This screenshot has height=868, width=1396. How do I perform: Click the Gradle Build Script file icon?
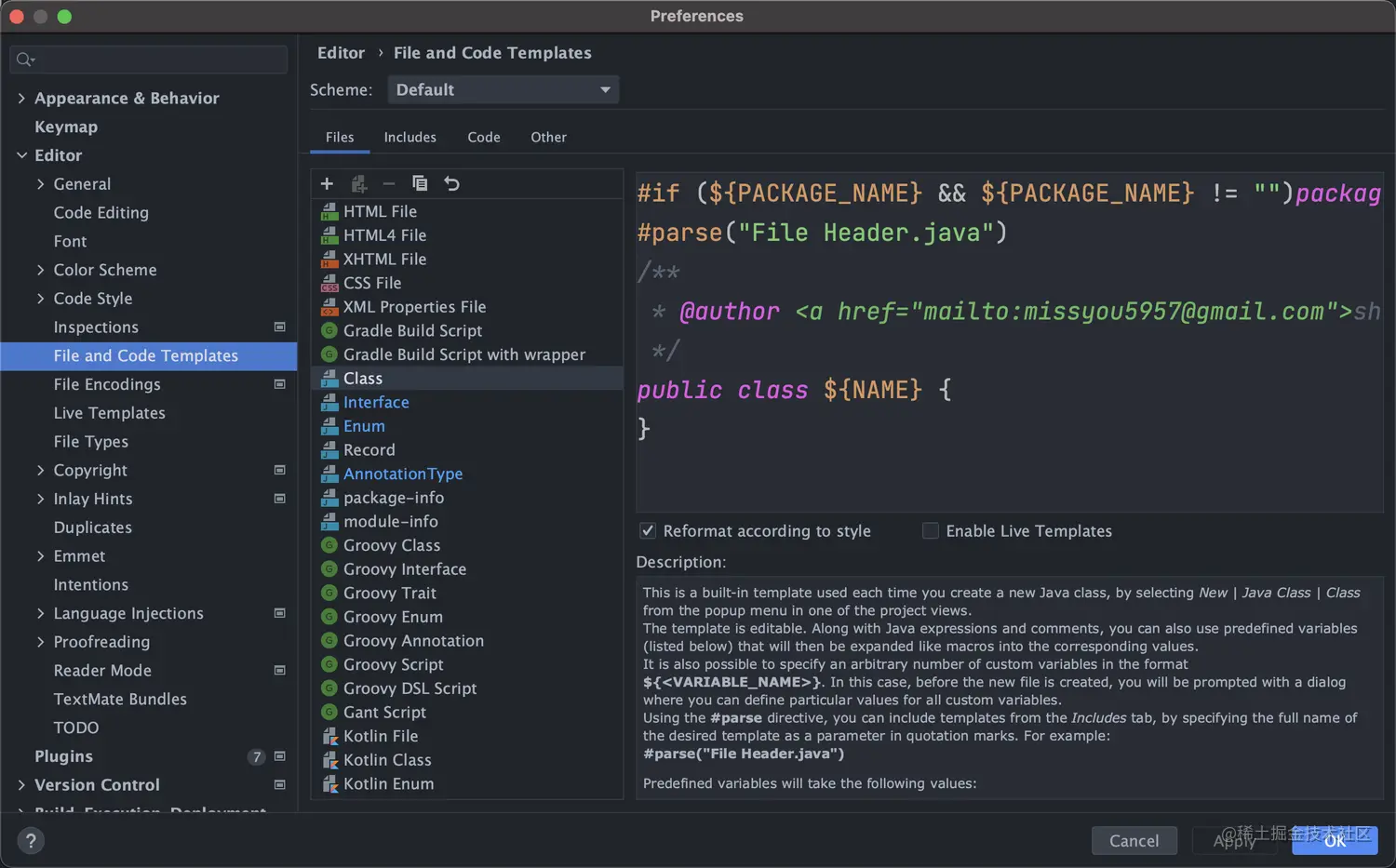point(329,330)
